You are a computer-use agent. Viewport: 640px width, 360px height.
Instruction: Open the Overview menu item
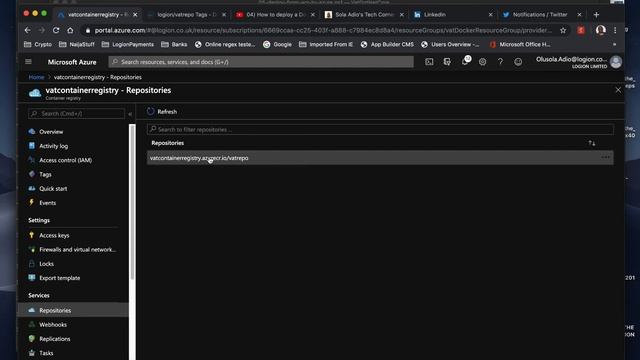pos(51,131)
